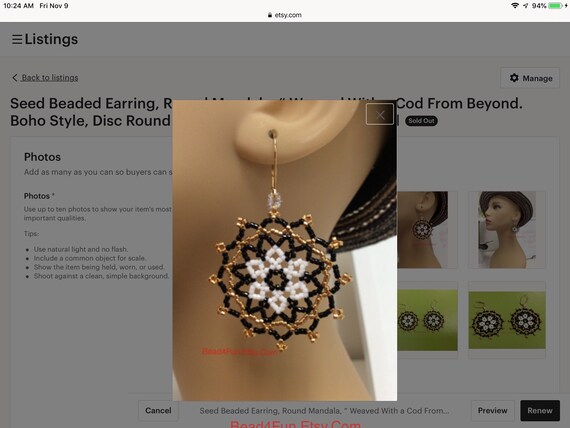The height and width of the screenshot is (428, 570).
Task: Tap the battery indicator in status bar
Action: click(x=555, y=5)
